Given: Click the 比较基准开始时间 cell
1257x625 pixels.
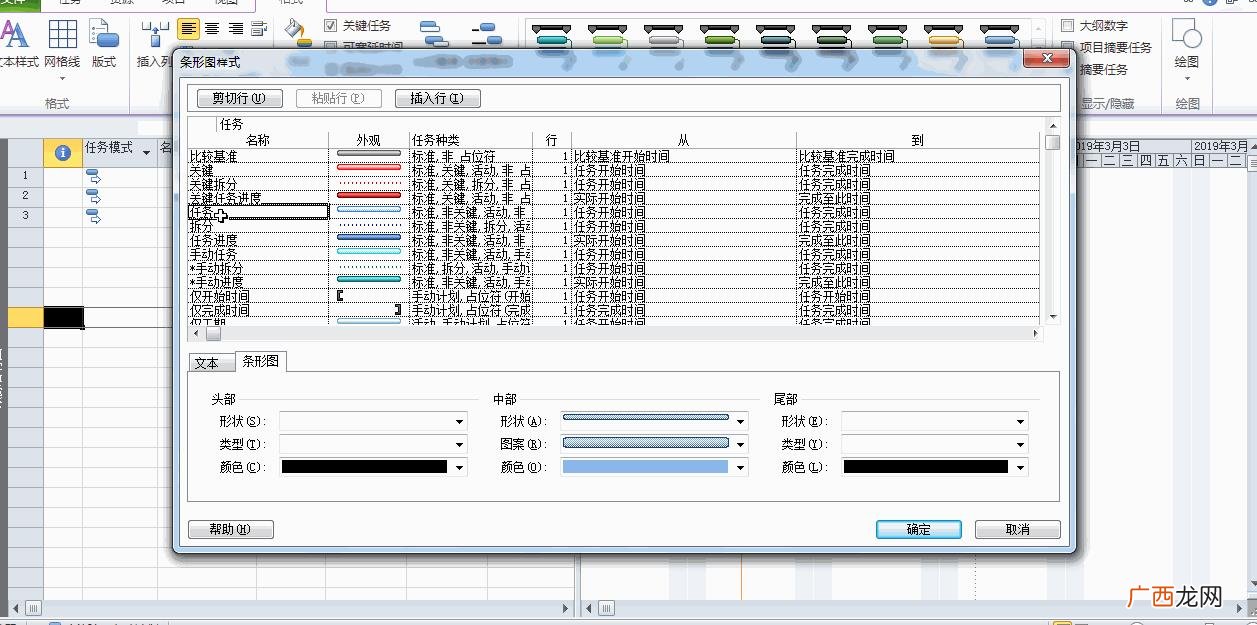Looking at the screenshot, I should pyautogui.click(x=684, y=156).
